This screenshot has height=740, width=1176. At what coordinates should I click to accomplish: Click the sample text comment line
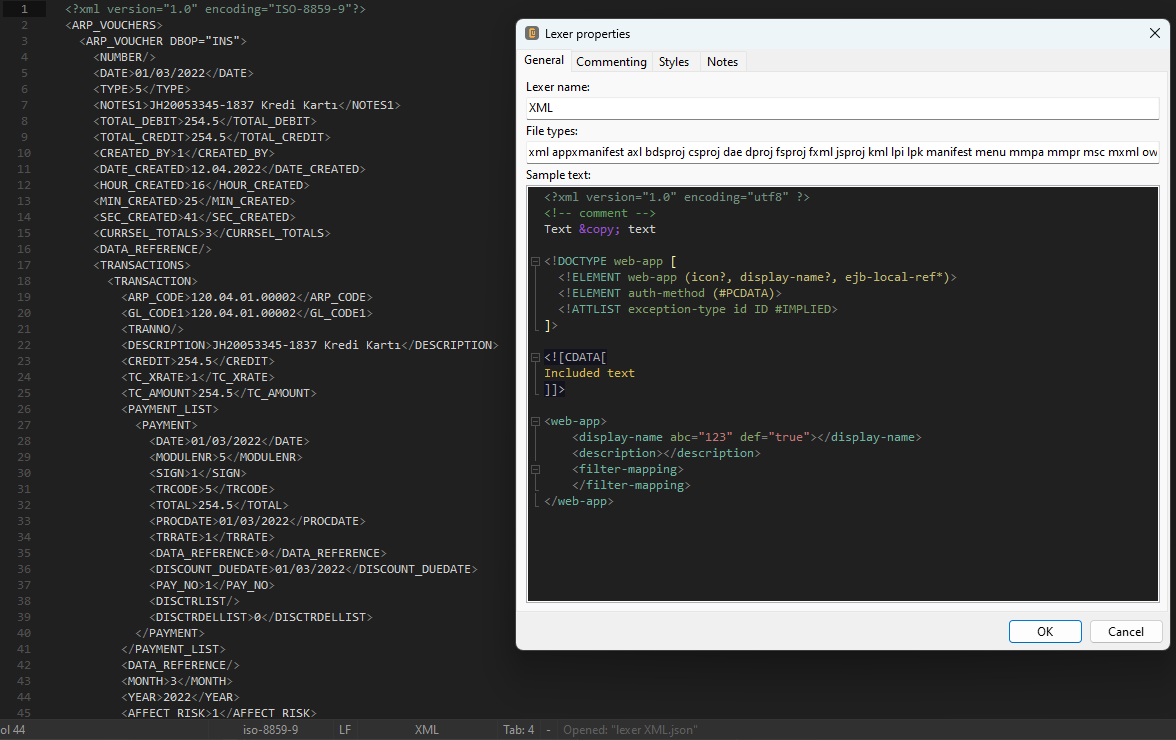click(x=600, y=213)
